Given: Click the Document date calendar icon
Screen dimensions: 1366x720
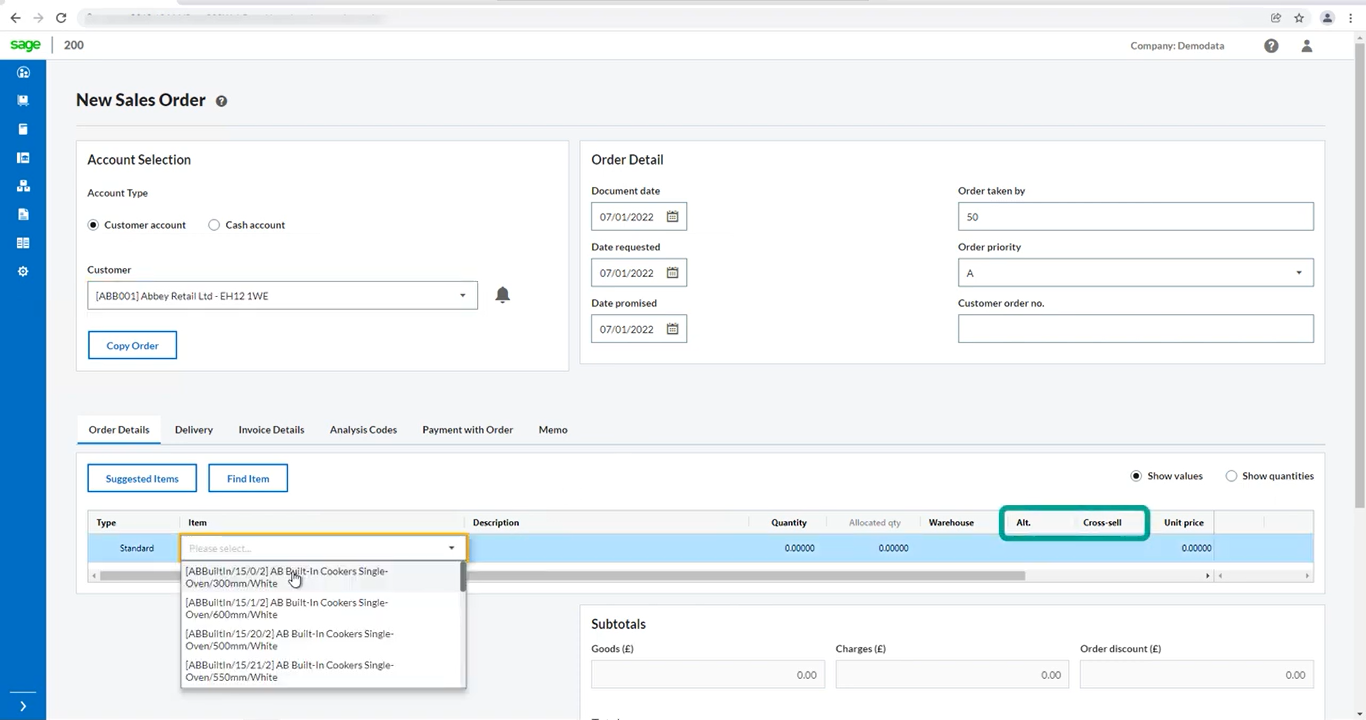Looking at the screenshot, I should point(672,216).
